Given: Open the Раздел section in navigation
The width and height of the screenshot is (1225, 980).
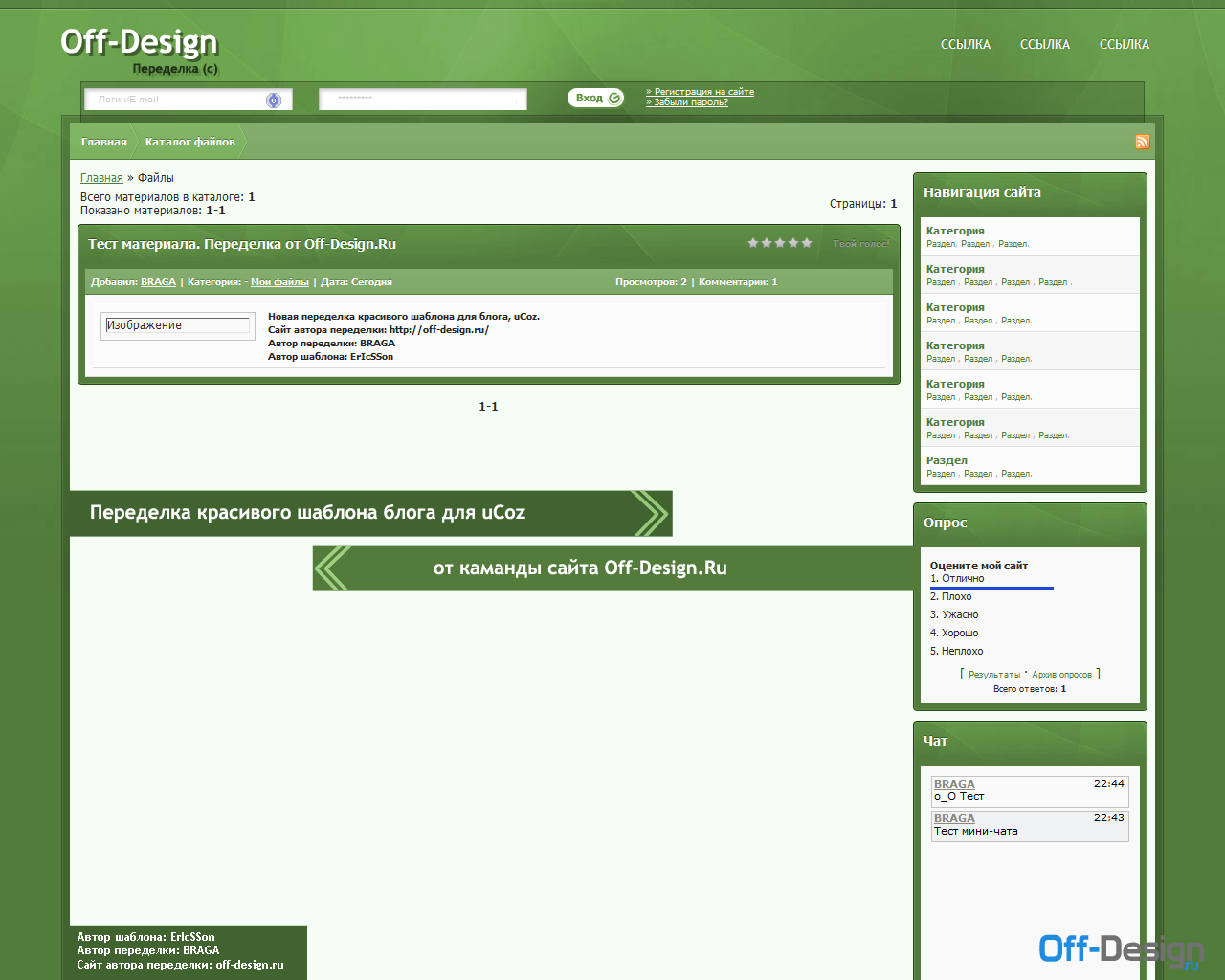Looking at the screenshot, I should click(945, 460).
